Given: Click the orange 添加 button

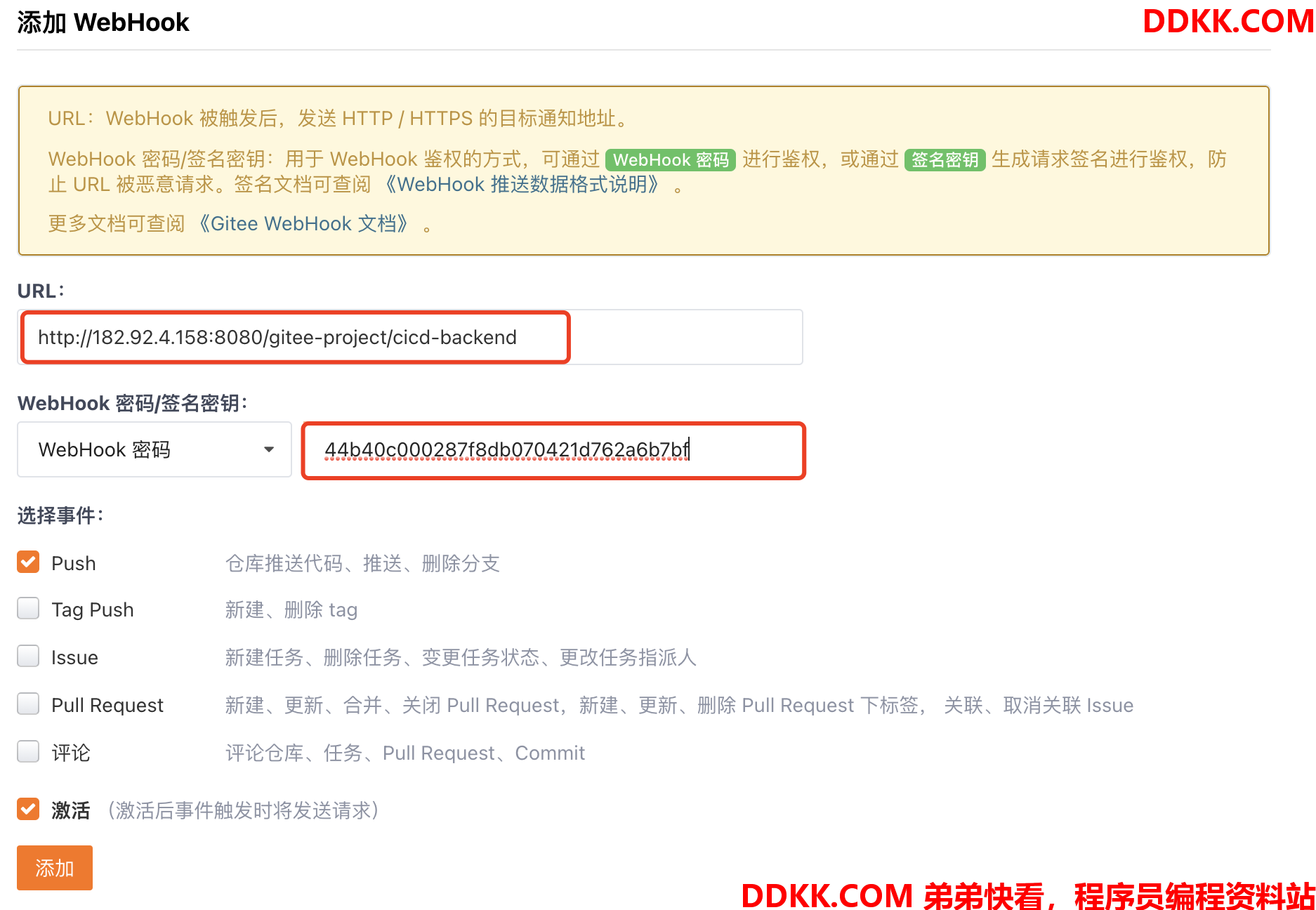Looking at the screenshot, I should pos(55,868).
